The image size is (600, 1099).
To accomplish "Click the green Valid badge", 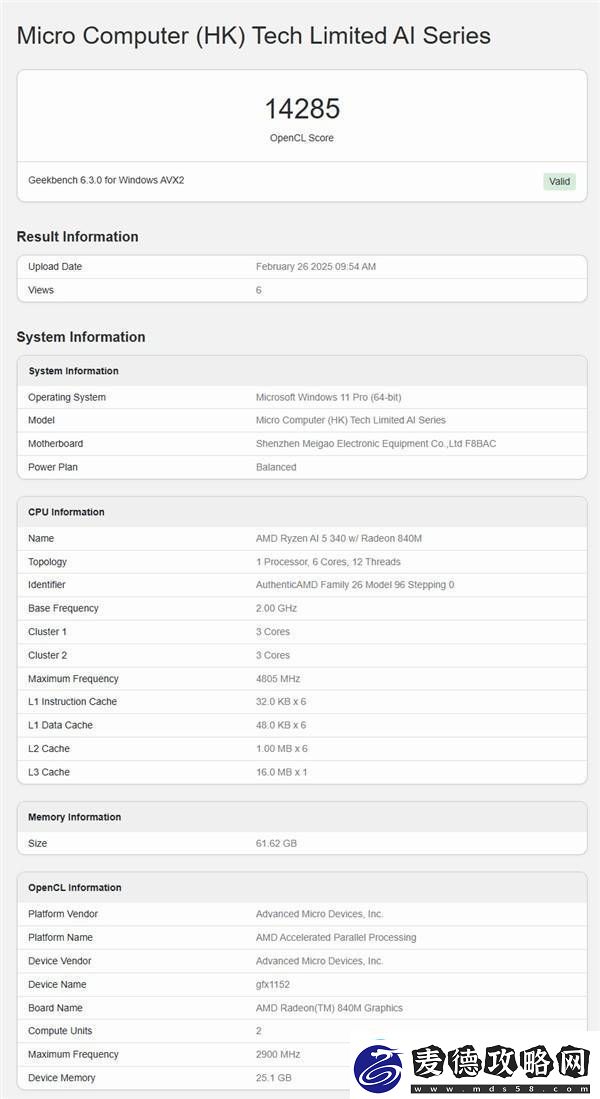I will click(x=559, y=182).
